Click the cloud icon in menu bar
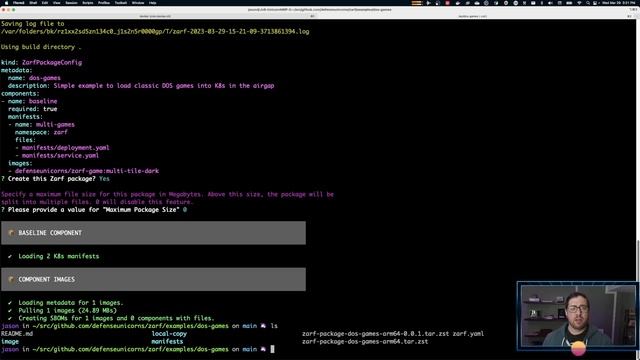 click(x=477, y=3)
